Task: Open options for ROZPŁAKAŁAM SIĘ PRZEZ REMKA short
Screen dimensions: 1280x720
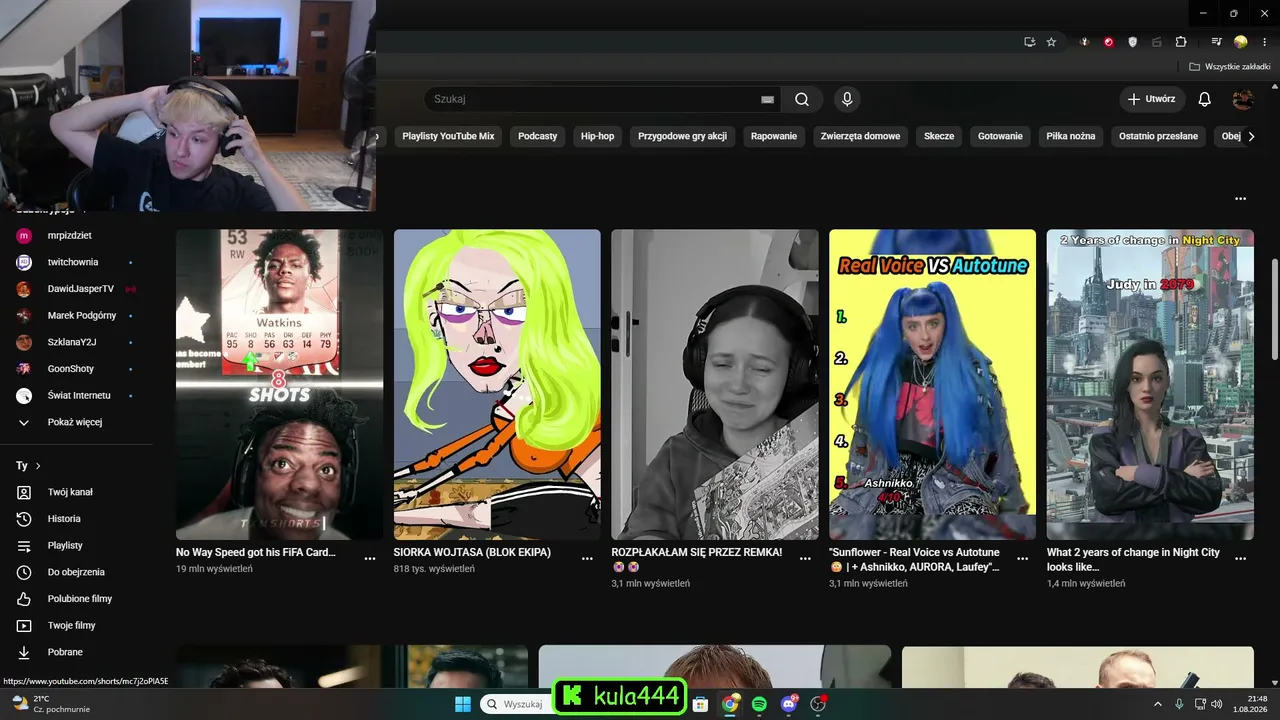Action: coord(806,559)
